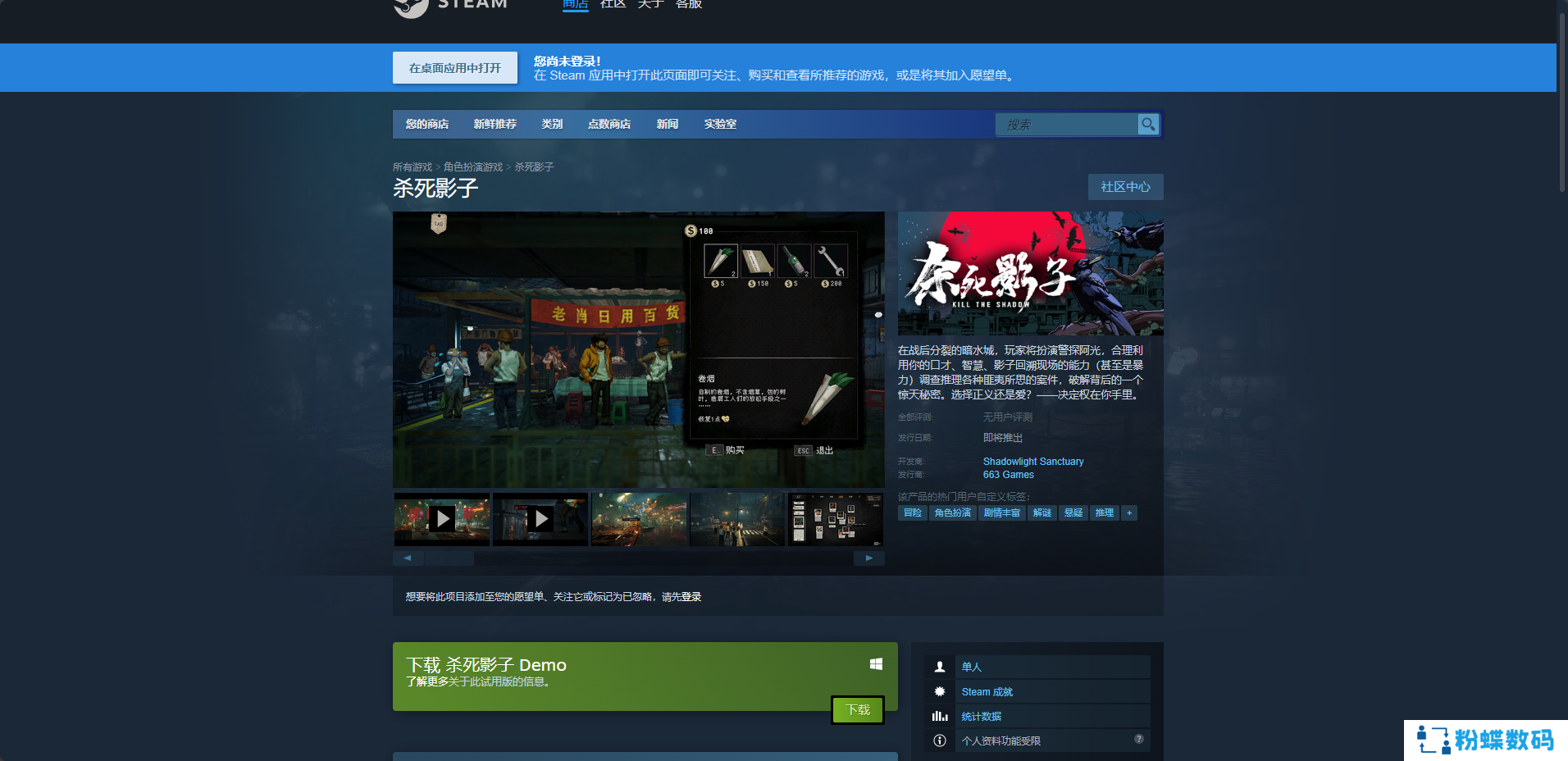Image resolution: width=1568 pixels, height=761 pixels.
Task: Click the 悬疑 tag
Action: coord(1073,513)
